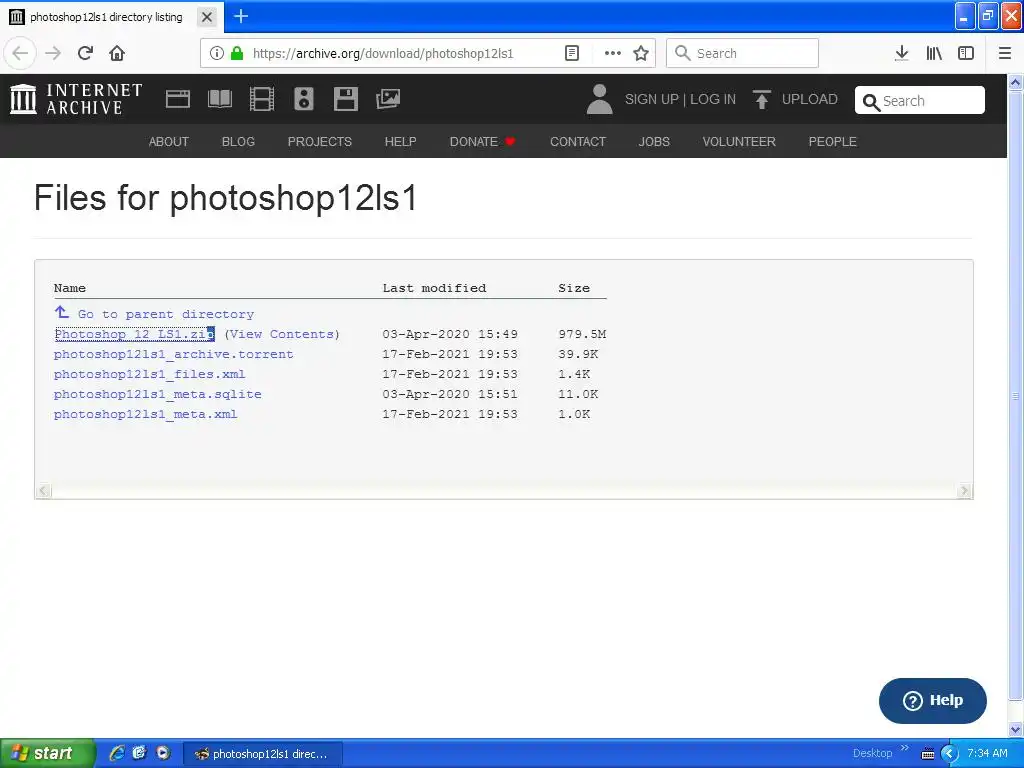Click the Upload arrow icon
This screenshot has width=1024, height=768.
(x=761, y=99)
